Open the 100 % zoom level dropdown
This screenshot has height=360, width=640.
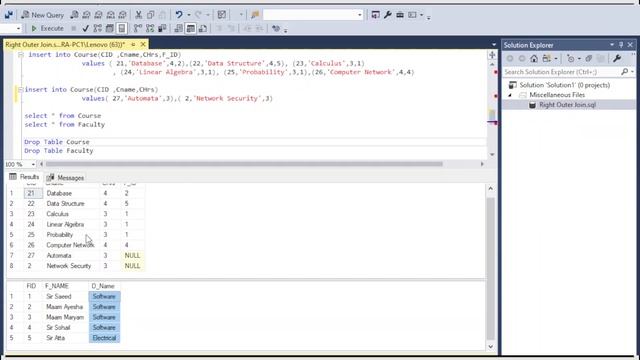(33, 164)
